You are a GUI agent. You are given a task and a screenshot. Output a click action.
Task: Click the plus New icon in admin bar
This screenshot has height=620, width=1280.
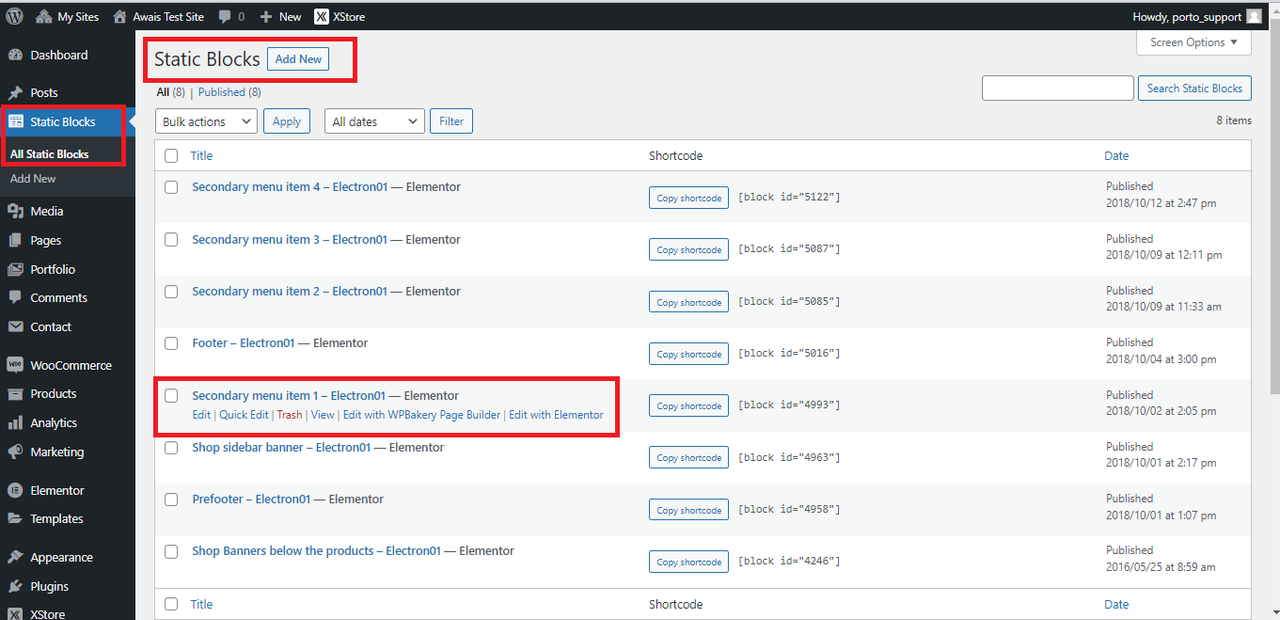coord(266,17)
